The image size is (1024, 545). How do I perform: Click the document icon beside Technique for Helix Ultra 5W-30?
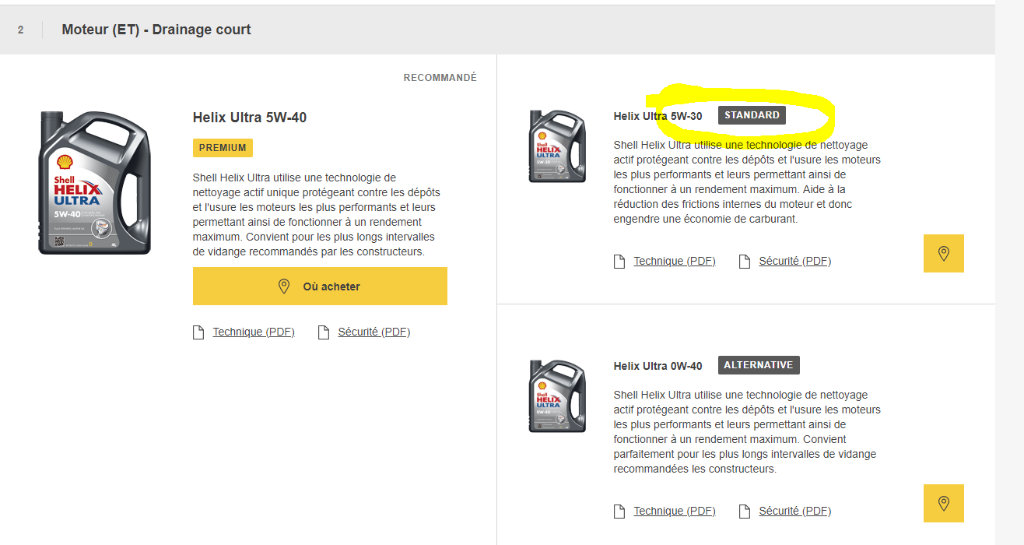click(620, 262)
